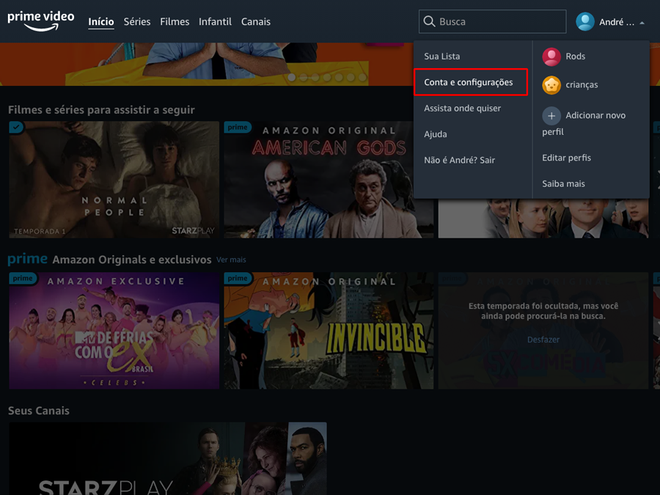Click the hero banner image

click(x=206, y=64)
